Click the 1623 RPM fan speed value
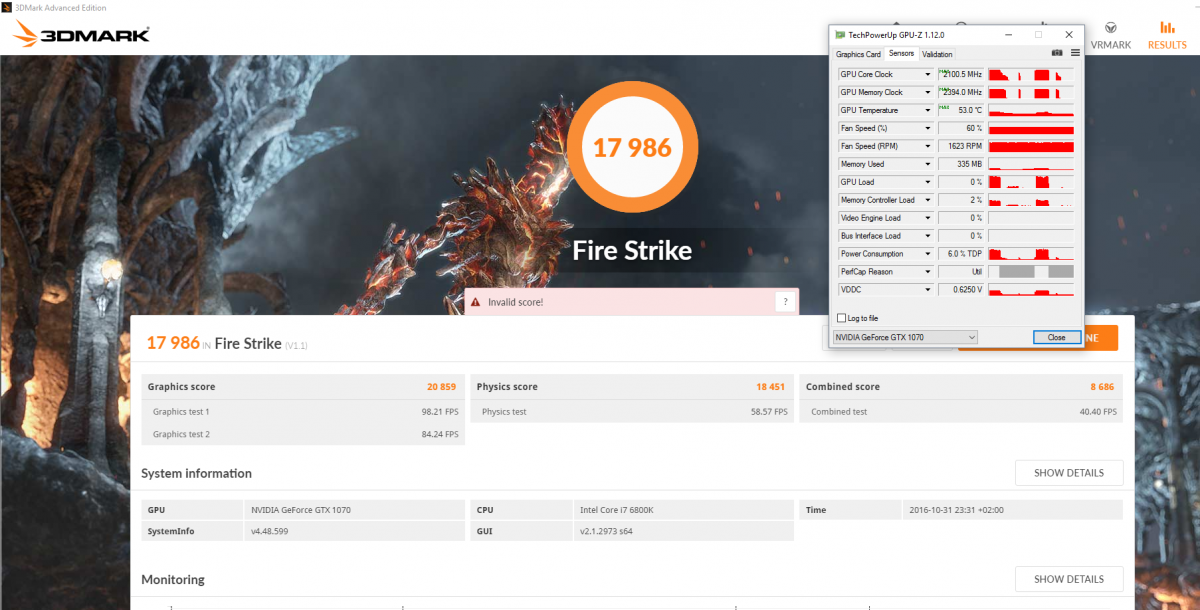The image size is (1200, 610). click(961, 146)
